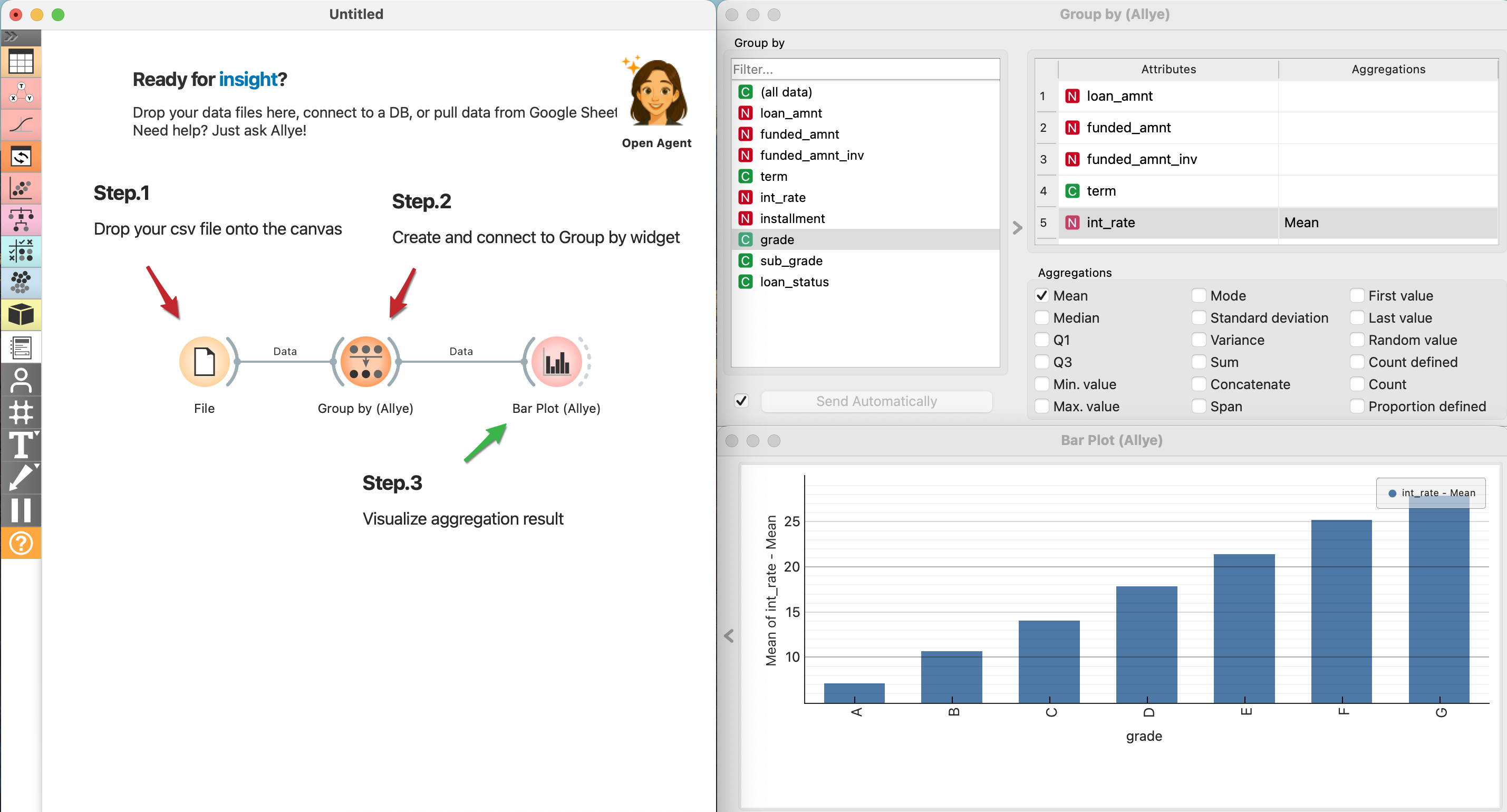Viewport: 1507px width, 812px height.
Task: Open the Data table category icon
Action: [x=21, y=61]
